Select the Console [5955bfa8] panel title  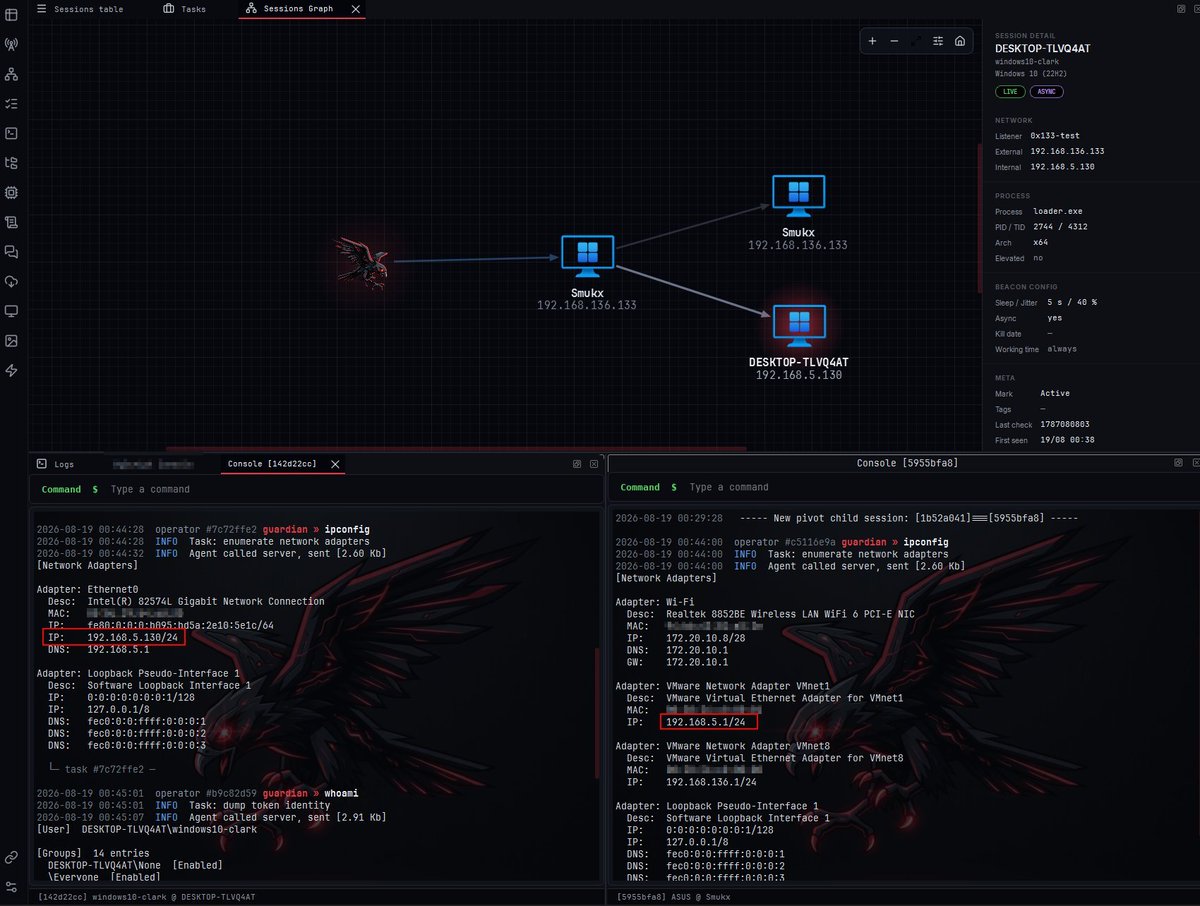[x=907, y=463]
